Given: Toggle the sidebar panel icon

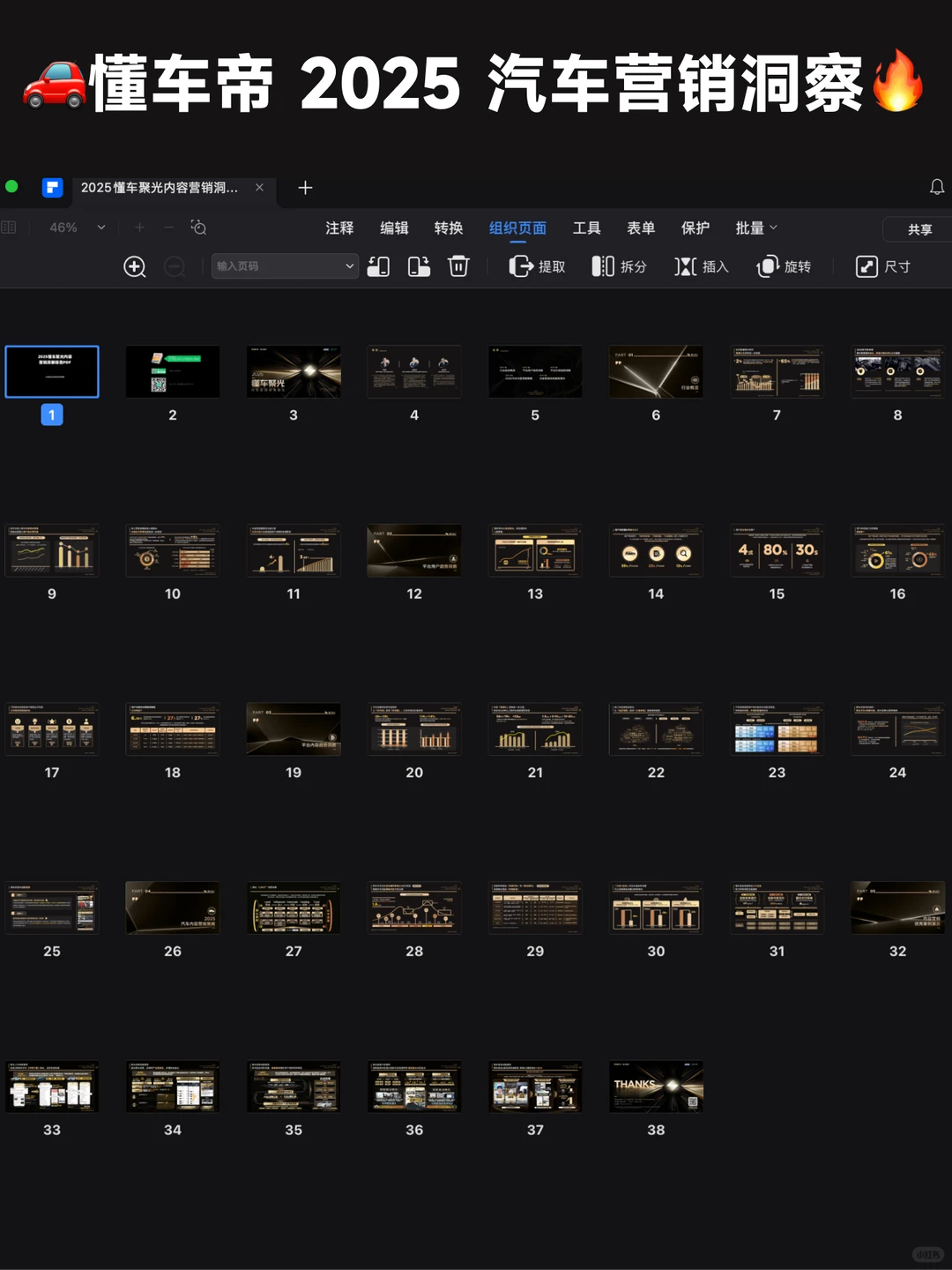Looking at the screenshot, I should [9, 228].
